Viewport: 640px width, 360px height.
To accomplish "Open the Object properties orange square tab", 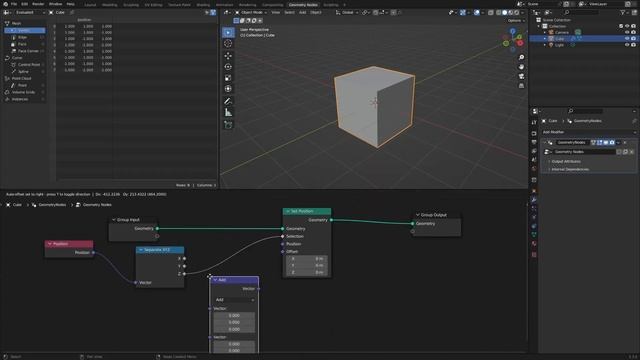I will pos(534,191).
